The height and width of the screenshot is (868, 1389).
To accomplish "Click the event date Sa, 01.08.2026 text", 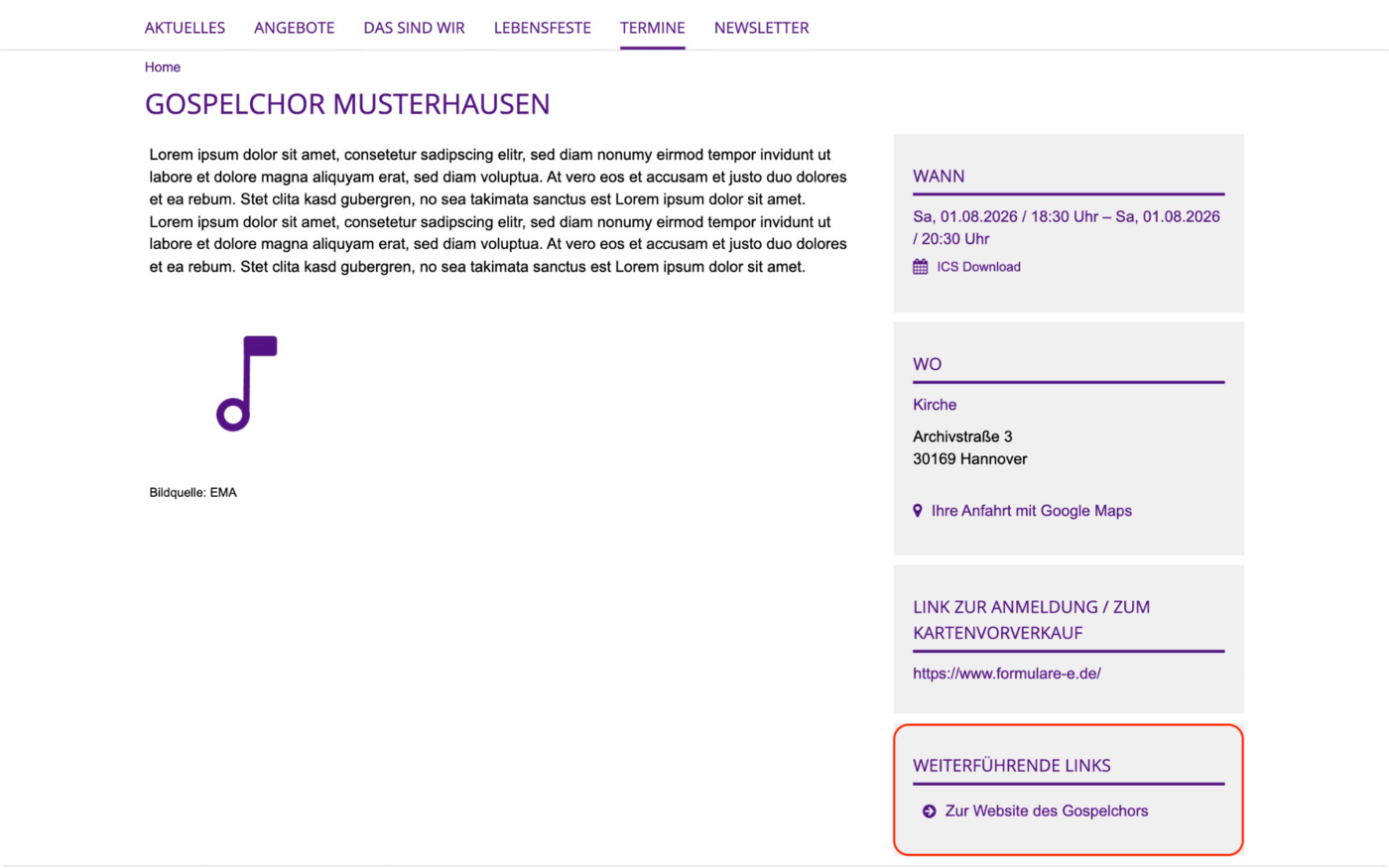I will click(x=1067, y=227).
